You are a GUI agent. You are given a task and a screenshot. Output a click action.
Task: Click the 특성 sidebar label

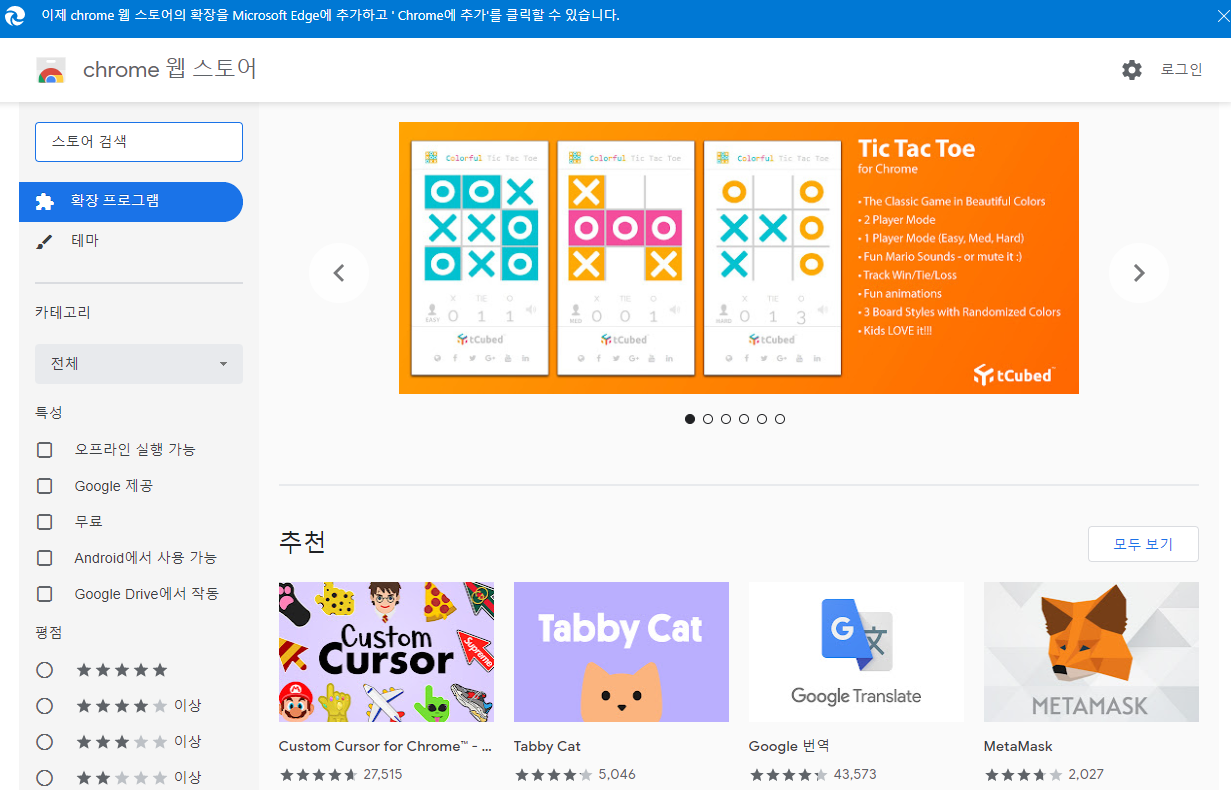[49, 413]
